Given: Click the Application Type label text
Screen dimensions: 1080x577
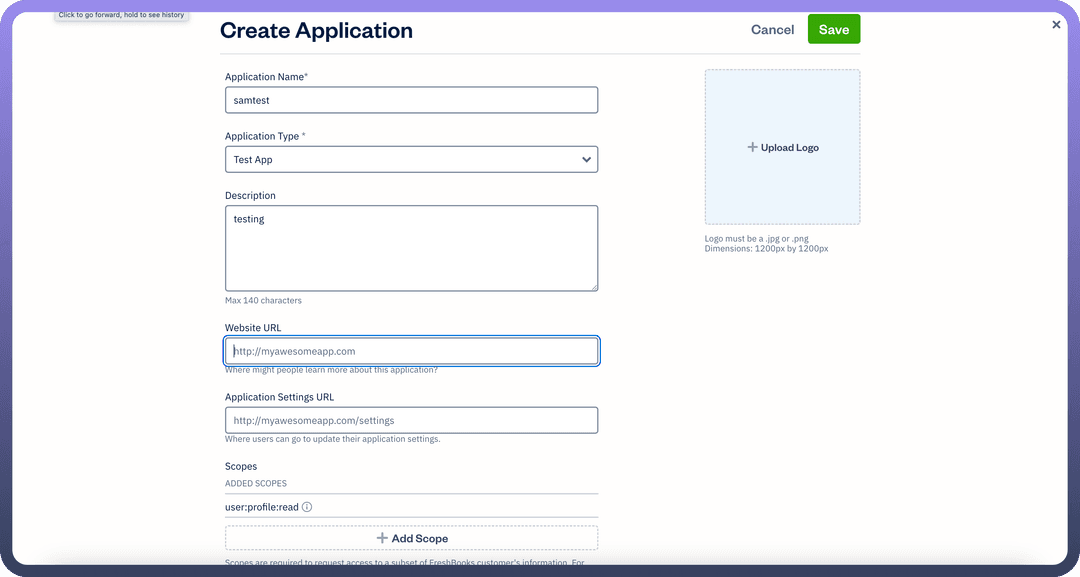Looking at the screenshot, I should tap(262, 136).
